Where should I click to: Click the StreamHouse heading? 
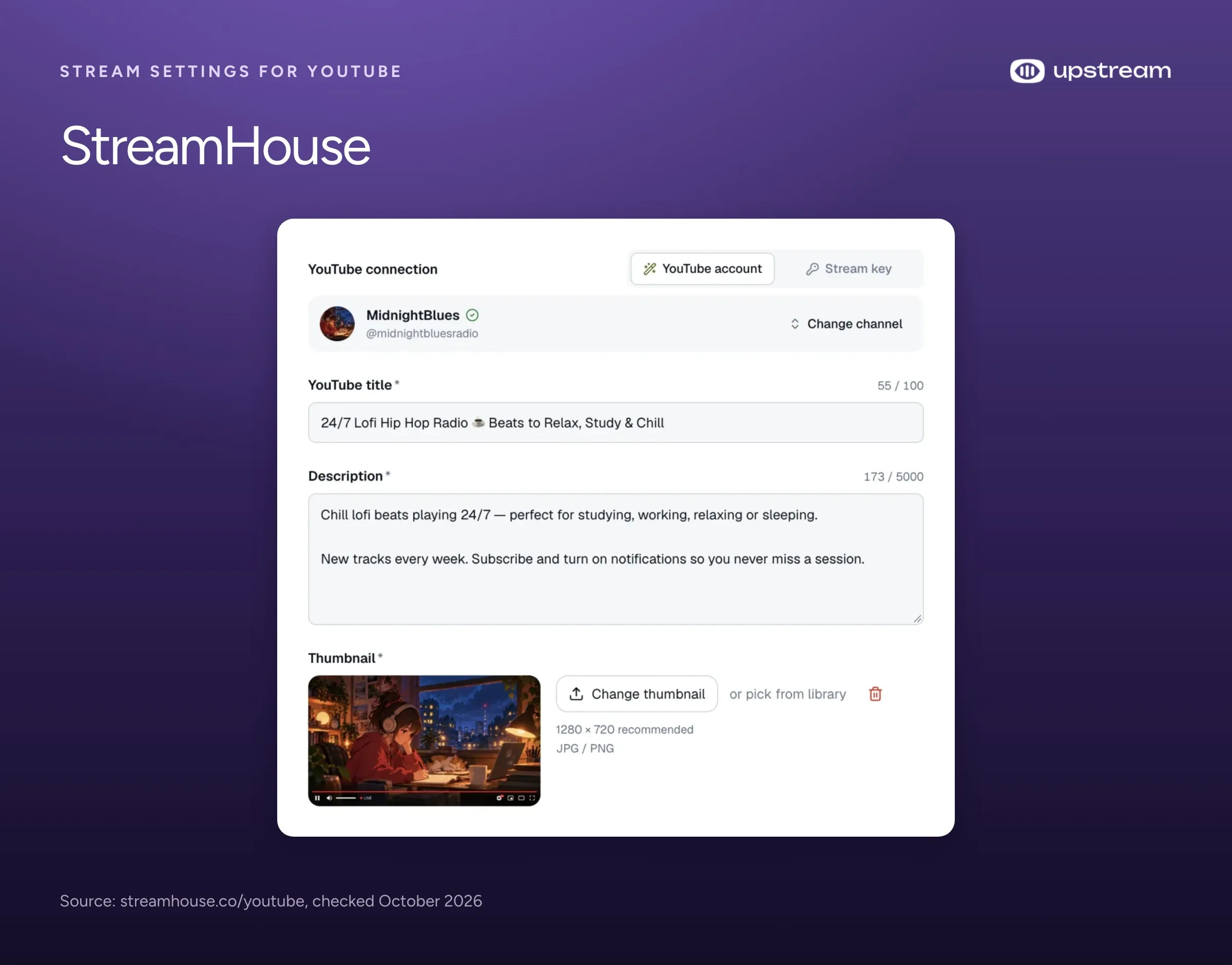[x=216, y=146]
